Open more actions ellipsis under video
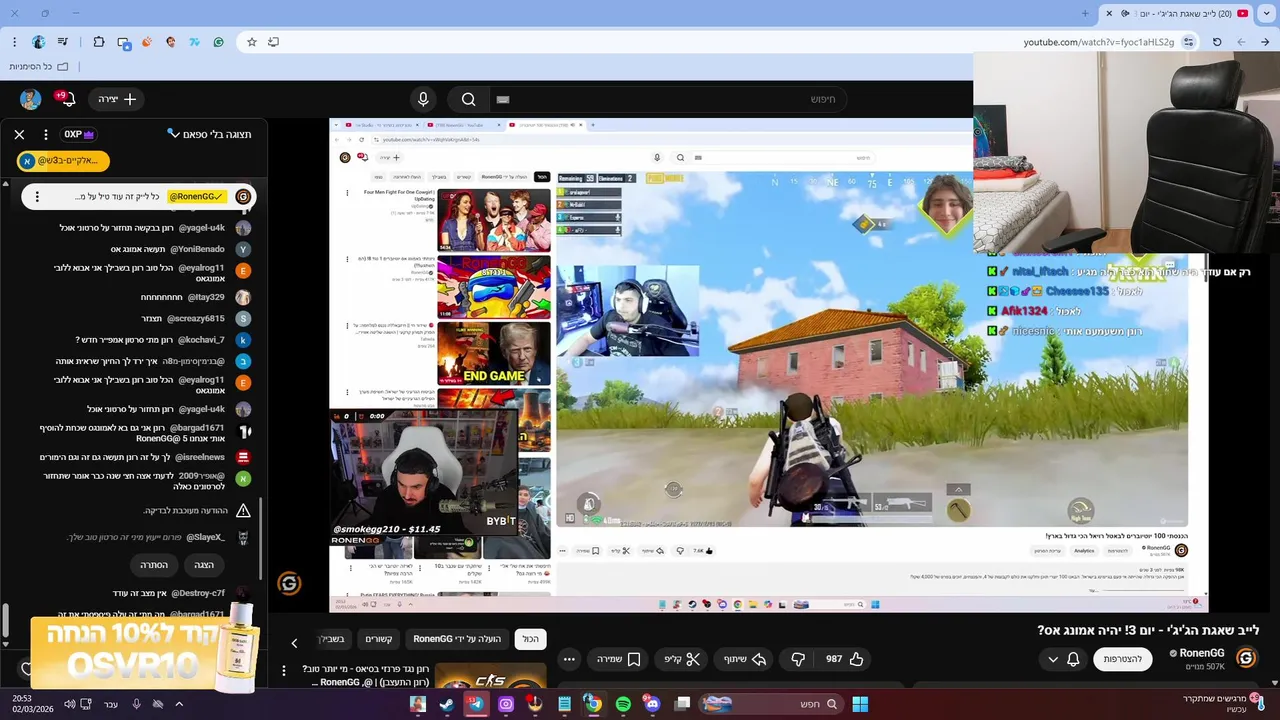 click(569, 659)
